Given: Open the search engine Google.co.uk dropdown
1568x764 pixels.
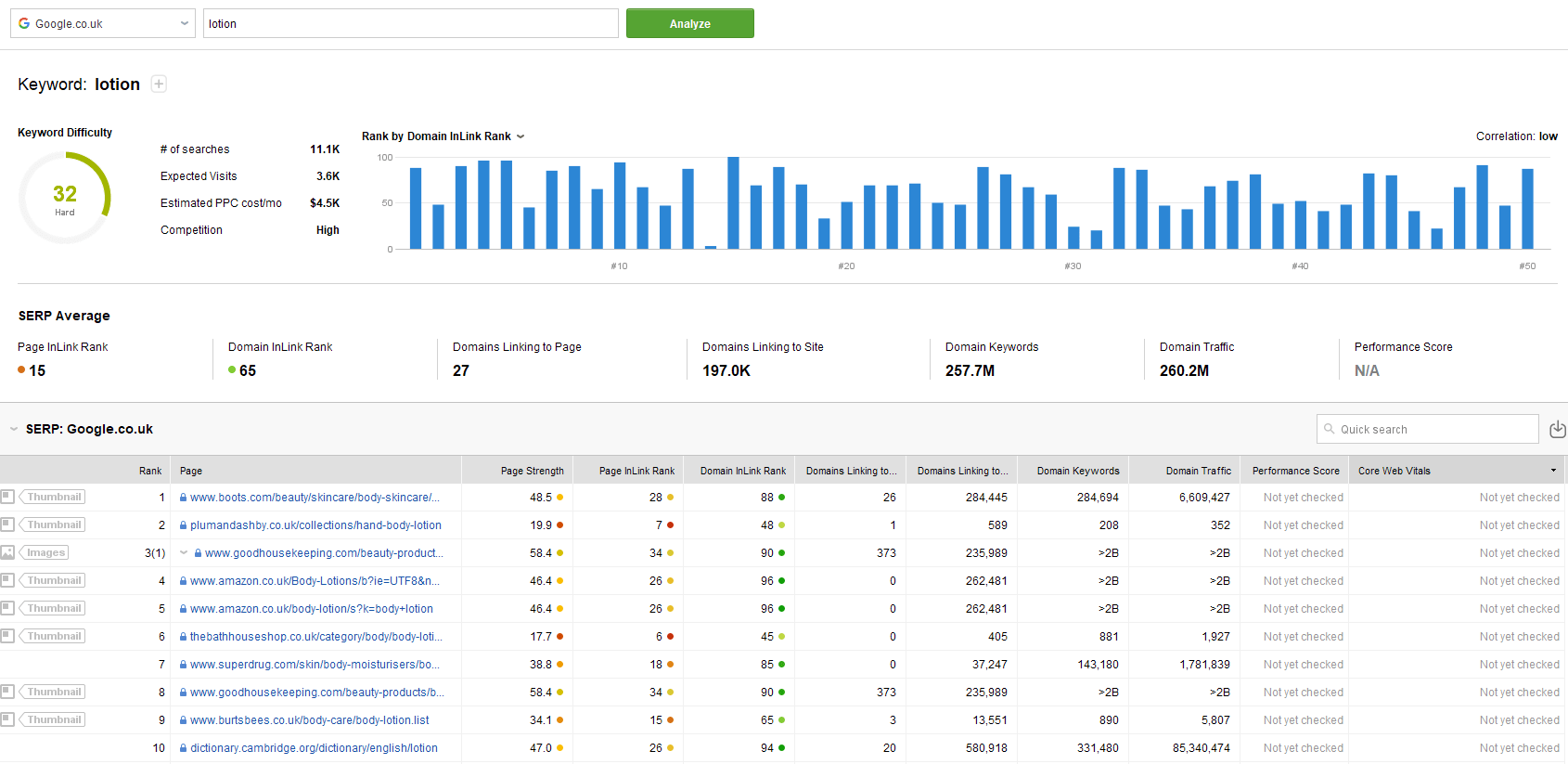Looking at the screenshot, I should pos(102,23).
